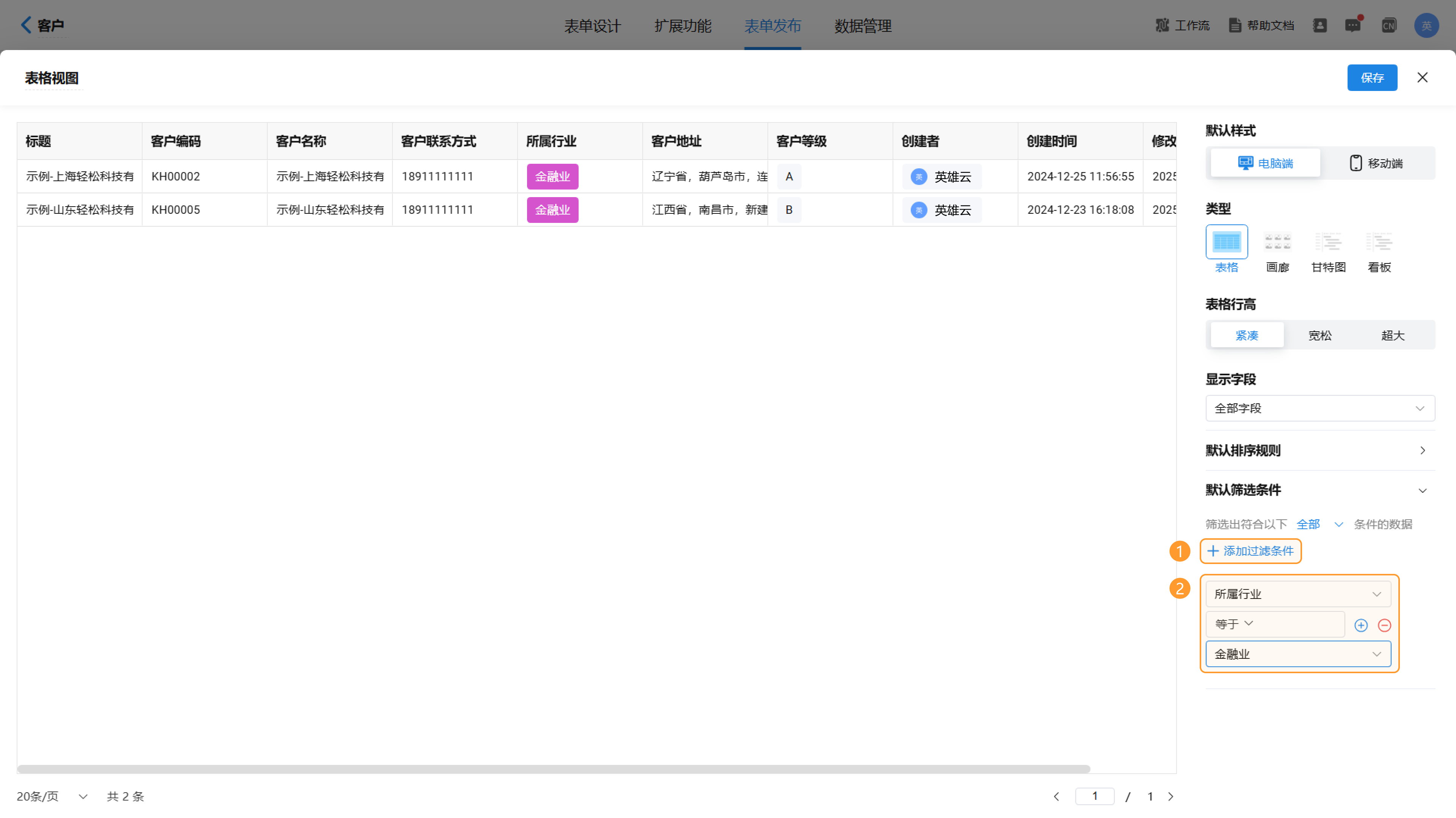Set table row height to 紧凑
The height and width of the screenshot is (818, 1456).
click(1247, 335)
